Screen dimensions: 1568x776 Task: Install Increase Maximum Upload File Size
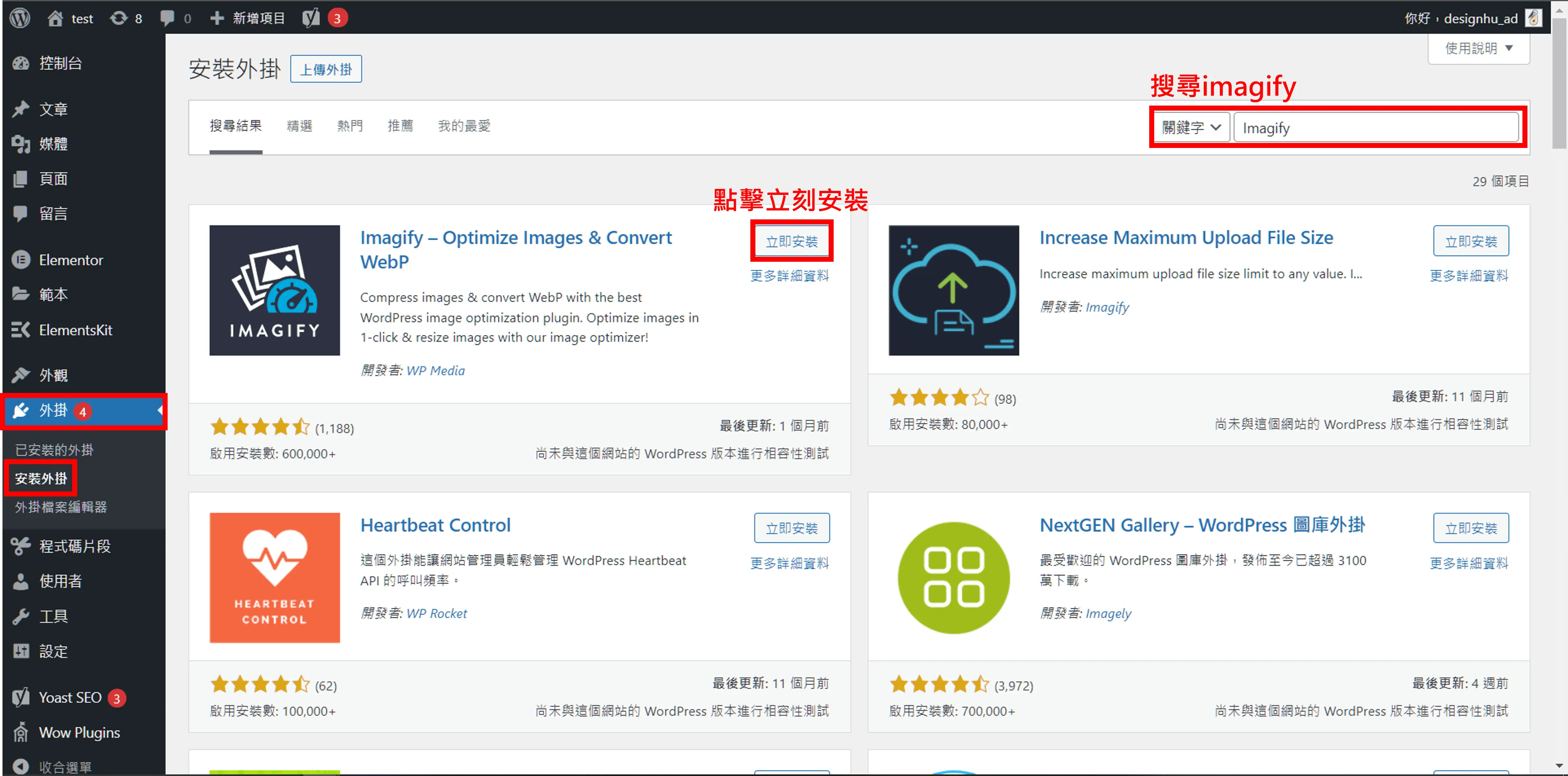(x=1471, y=241)
